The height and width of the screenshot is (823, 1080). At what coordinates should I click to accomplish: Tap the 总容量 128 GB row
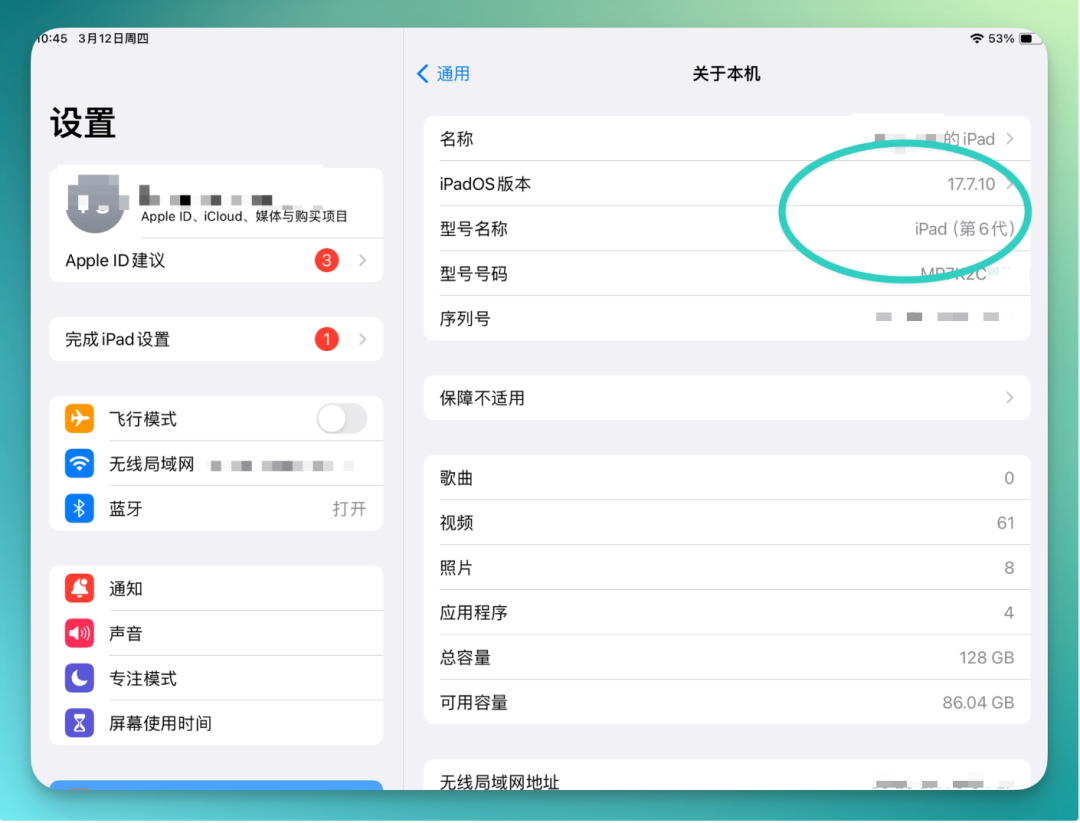727,658
